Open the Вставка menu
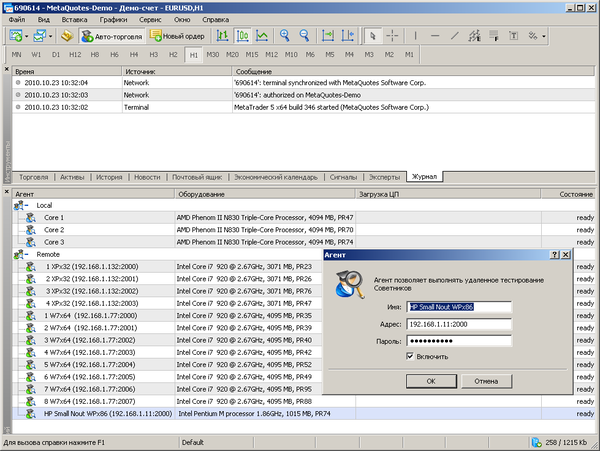600x451 pixels. [x=74, y=20]
